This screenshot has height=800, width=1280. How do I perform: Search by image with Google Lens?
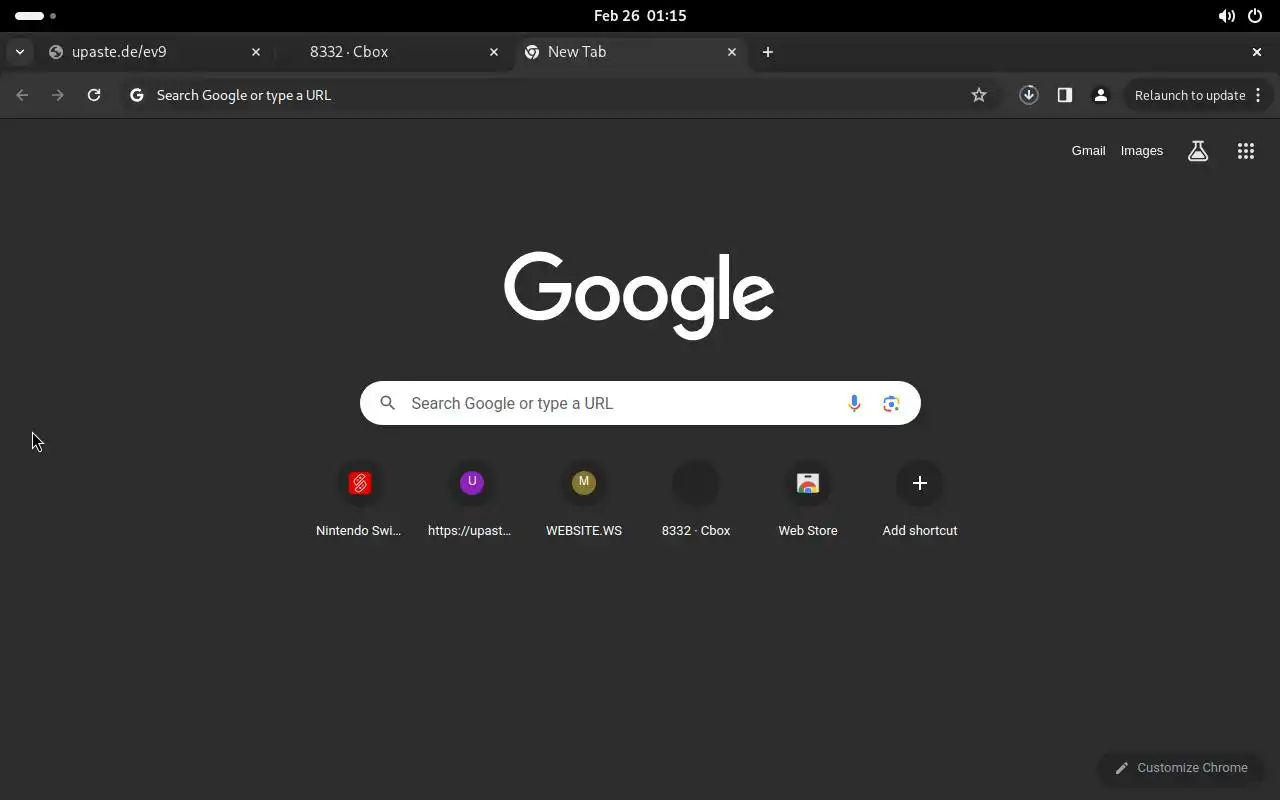tap(891, 403)
